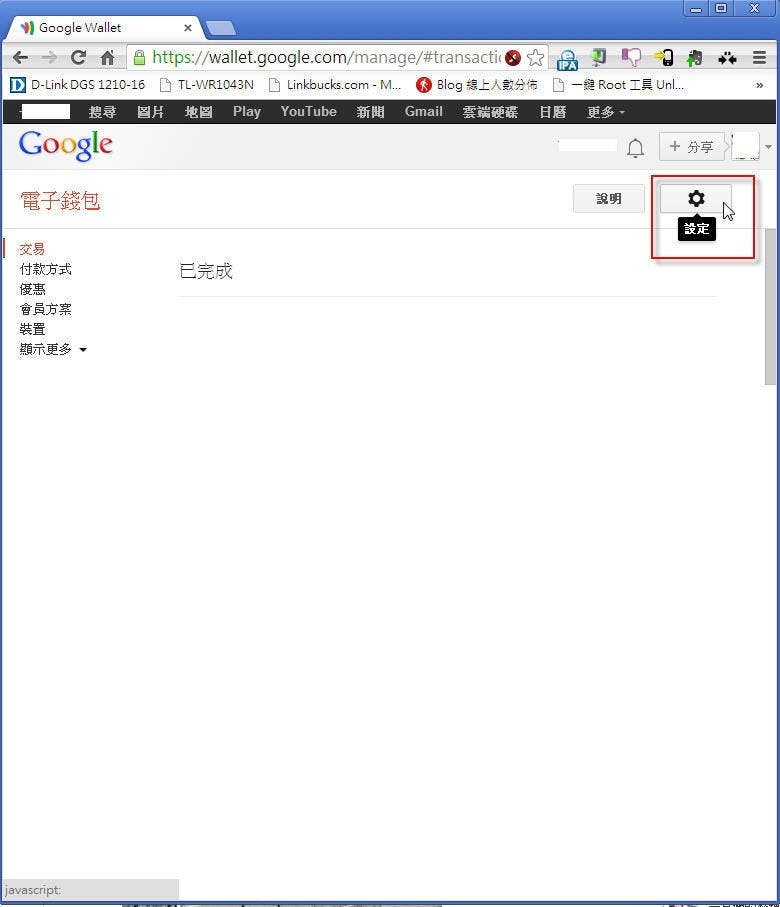Open the browser home page icon
Image resolution: width=780 pixels, height=907 pixels.
[x=108, y=57]
